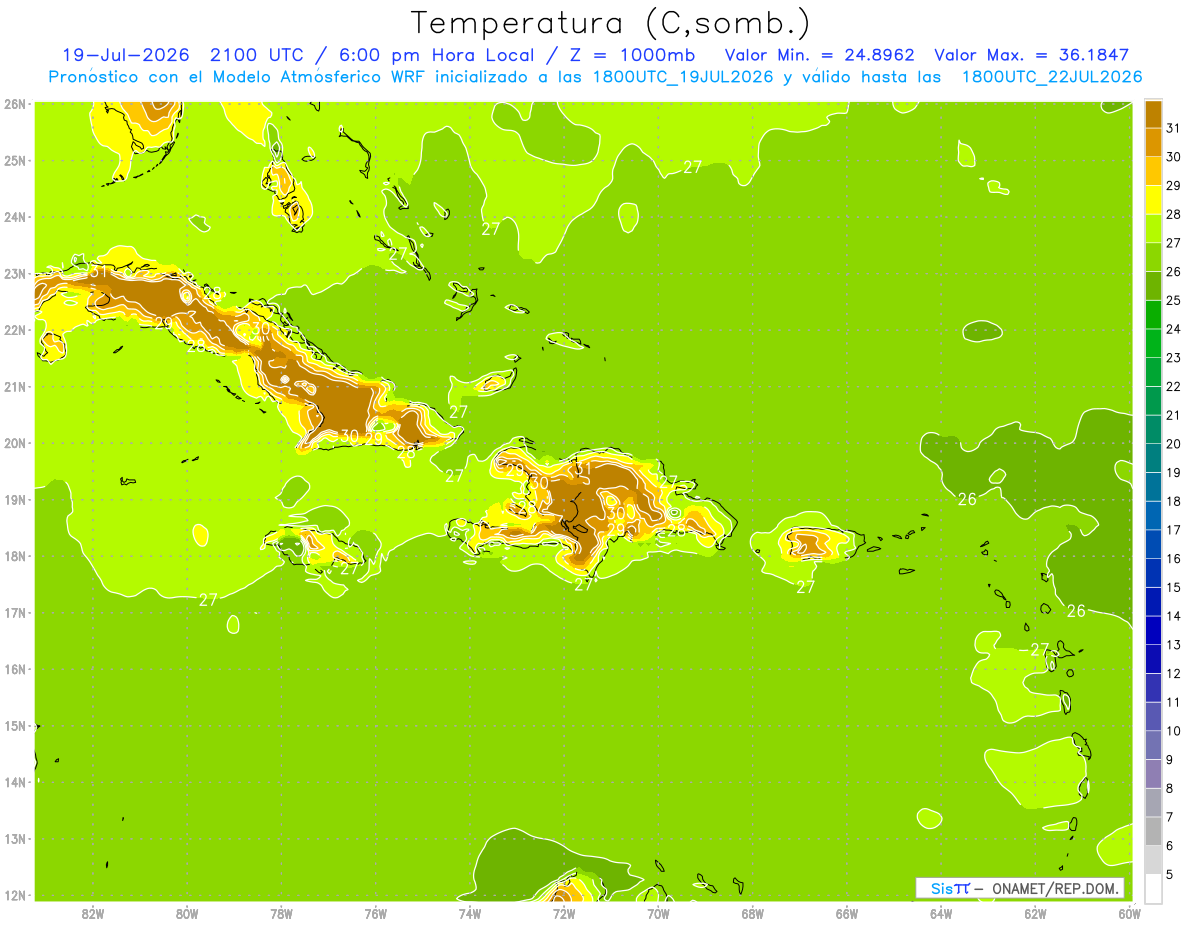The height and width of the screenshot is (927, 1200).
Task: Click the 'Valor Max. = 36.1847' text
Action: [1032, 55]
